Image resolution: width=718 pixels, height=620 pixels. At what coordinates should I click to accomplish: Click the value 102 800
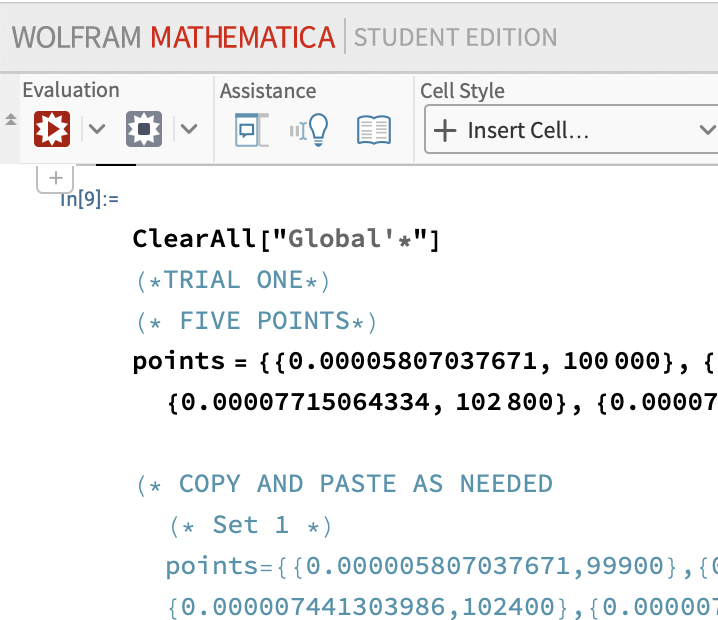pyautogui.click(x=504, y=402)
